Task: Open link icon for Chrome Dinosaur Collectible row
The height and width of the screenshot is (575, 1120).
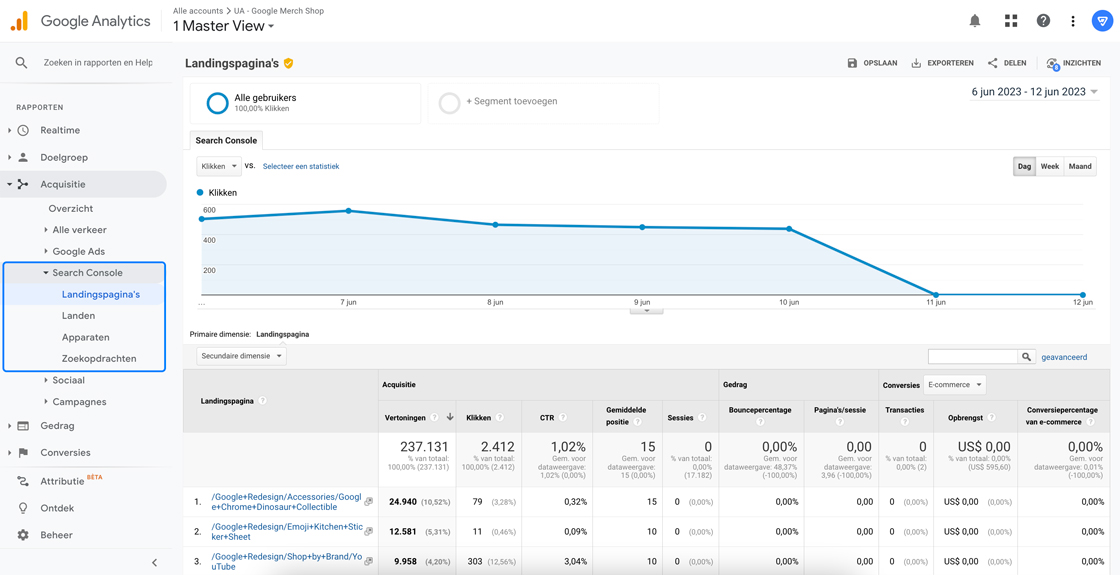Action: tap(369, 502)
